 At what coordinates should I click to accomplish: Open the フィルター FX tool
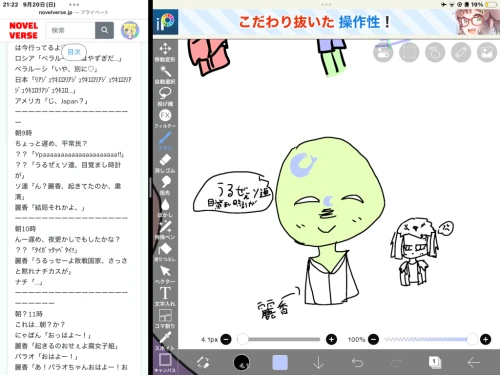tap(165, 119)
